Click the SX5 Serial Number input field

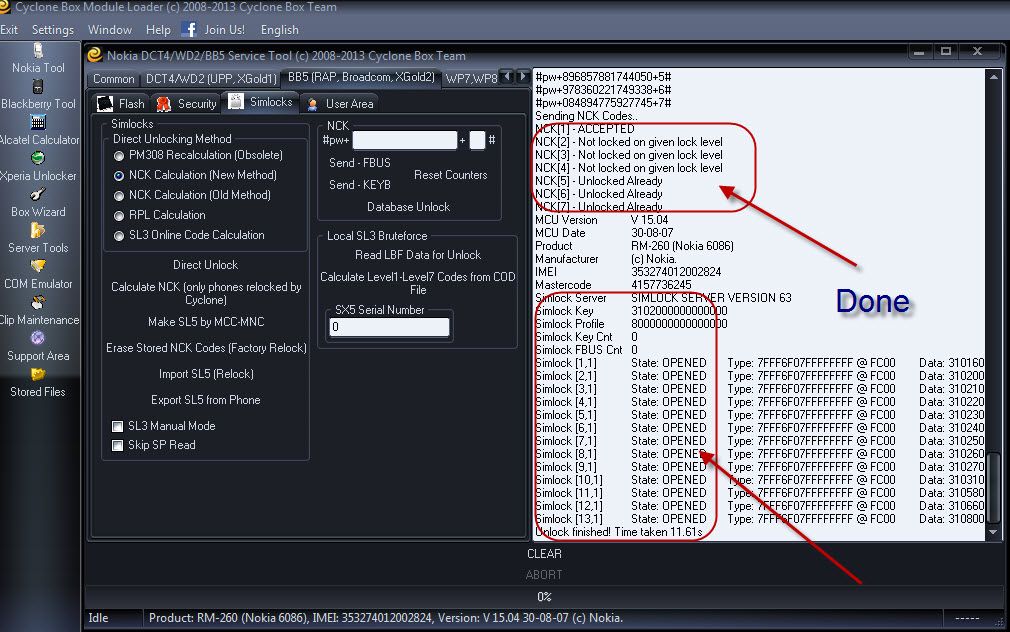coord(389,327)
